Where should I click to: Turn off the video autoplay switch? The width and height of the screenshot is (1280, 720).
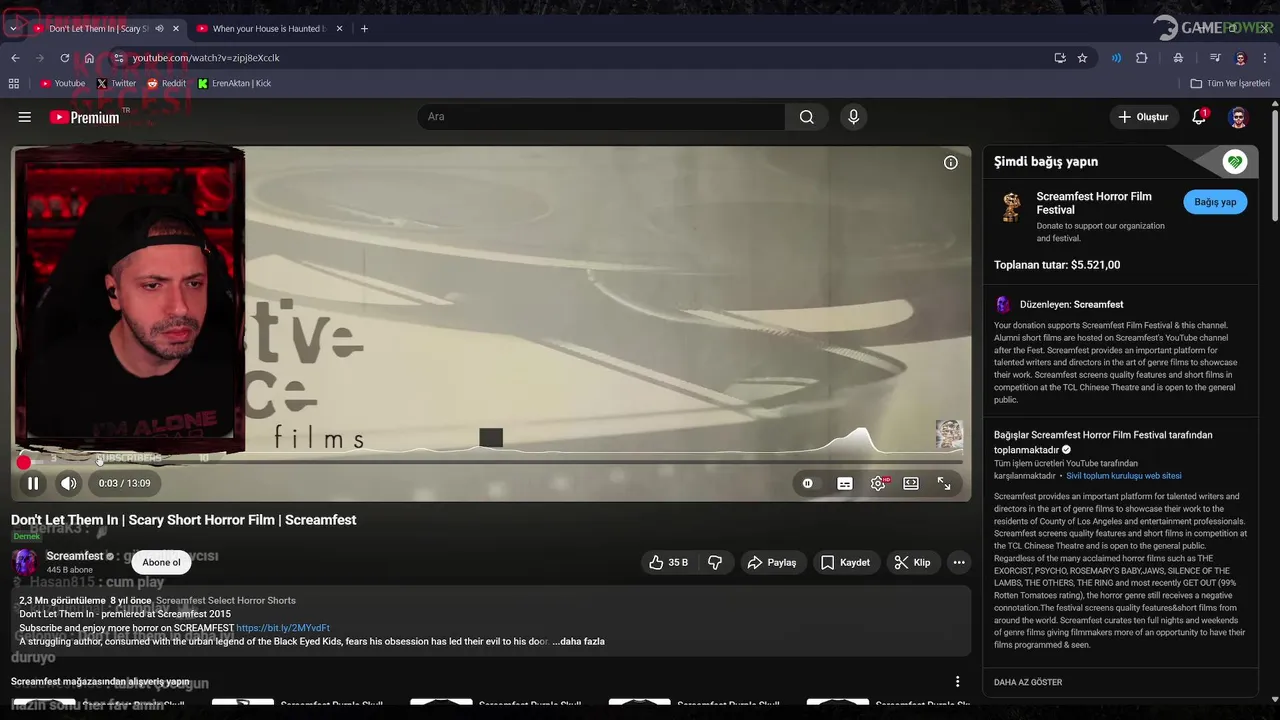point(808,484)
